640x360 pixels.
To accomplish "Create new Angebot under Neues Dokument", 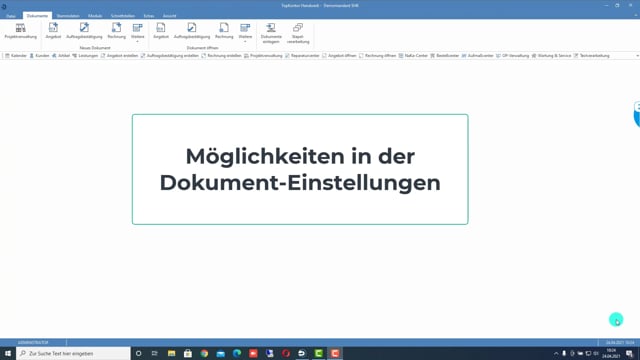I will [x=53, y=31].
